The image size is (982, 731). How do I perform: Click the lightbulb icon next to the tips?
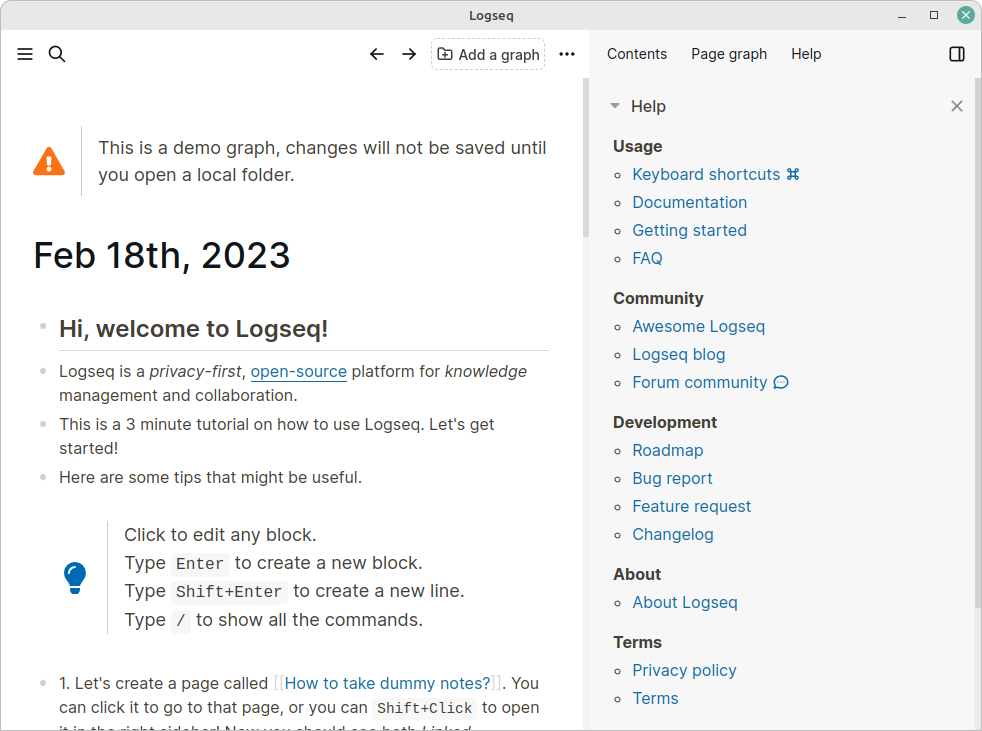click(x=74, y=578)
